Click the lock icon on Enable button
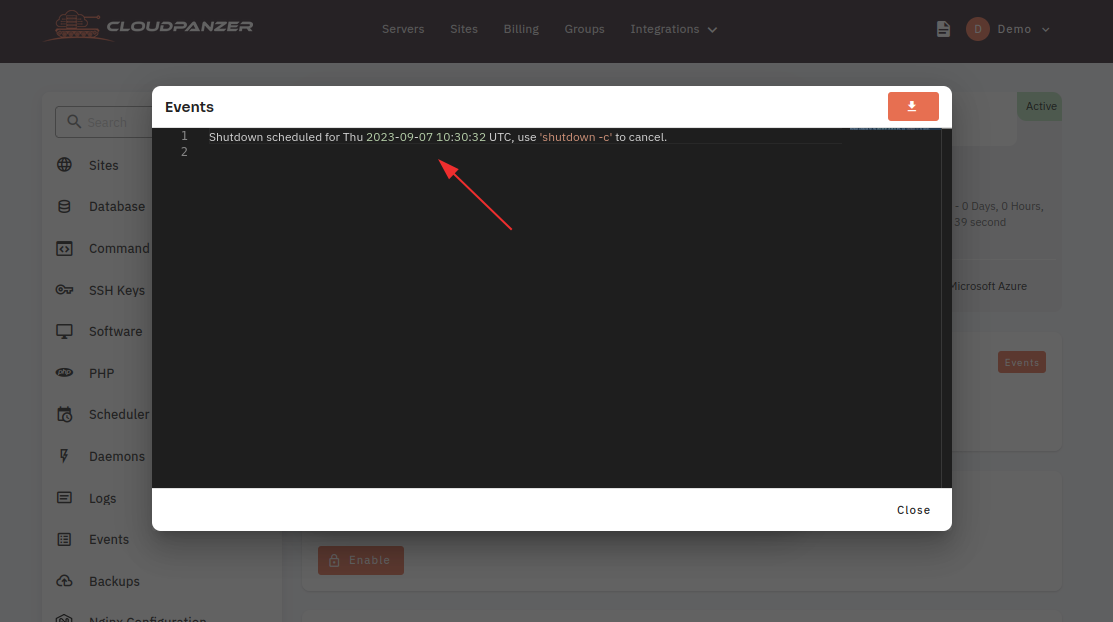 pyautogui.click(x=334, y=560)
